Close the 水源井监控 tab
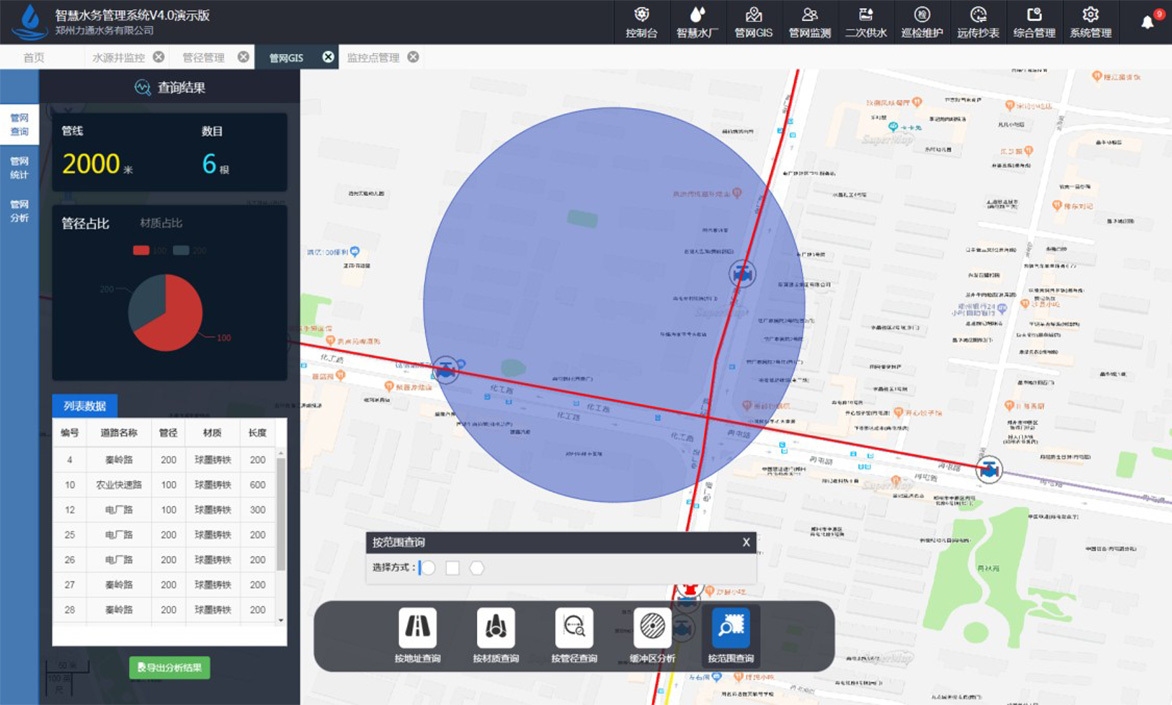1172x705 pixels. [x=158, y=57]
